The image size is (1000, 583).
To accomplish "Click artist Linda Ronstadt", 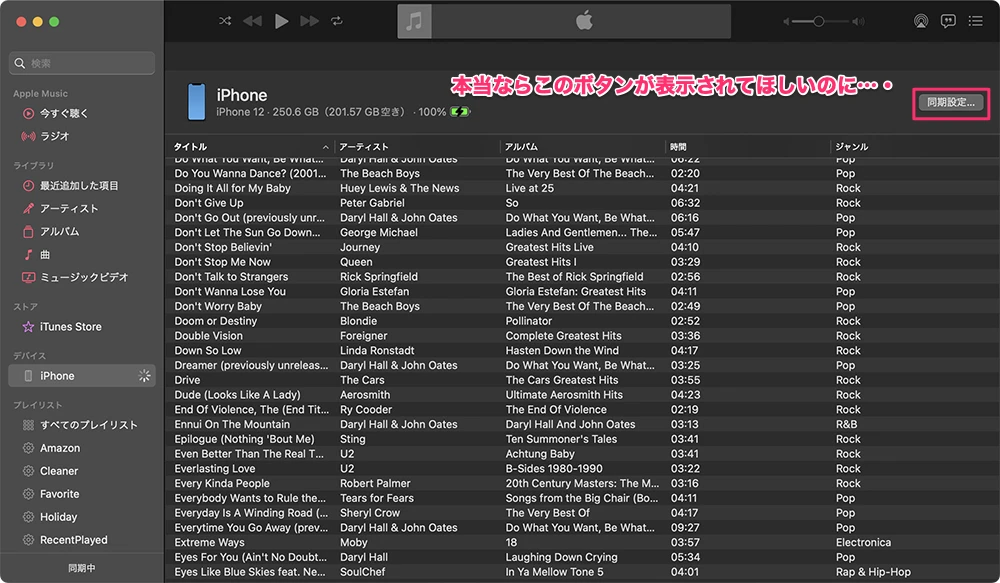I will pos(377,350).
